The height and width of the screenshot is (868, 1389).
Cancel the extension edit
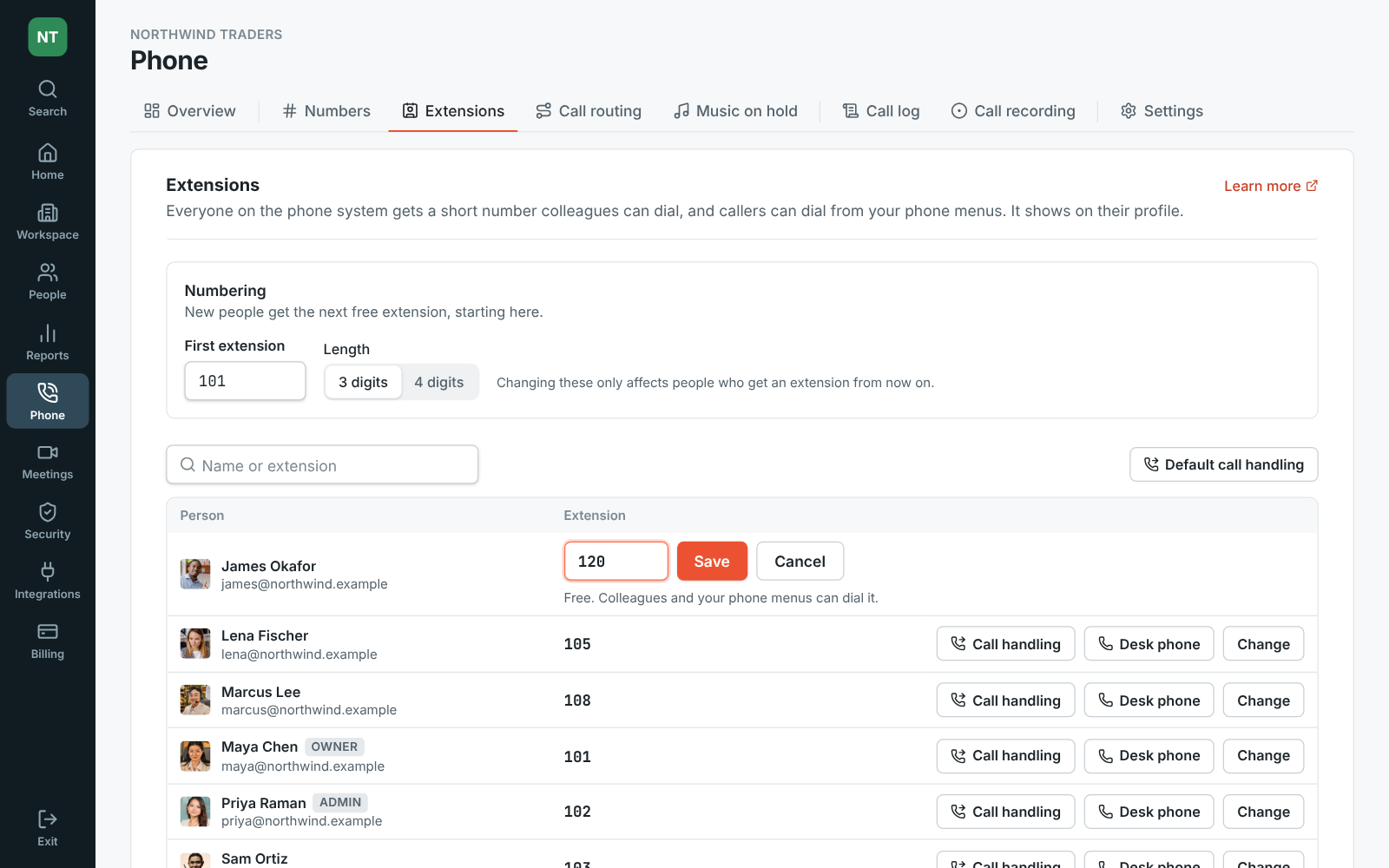coord(800,562)
